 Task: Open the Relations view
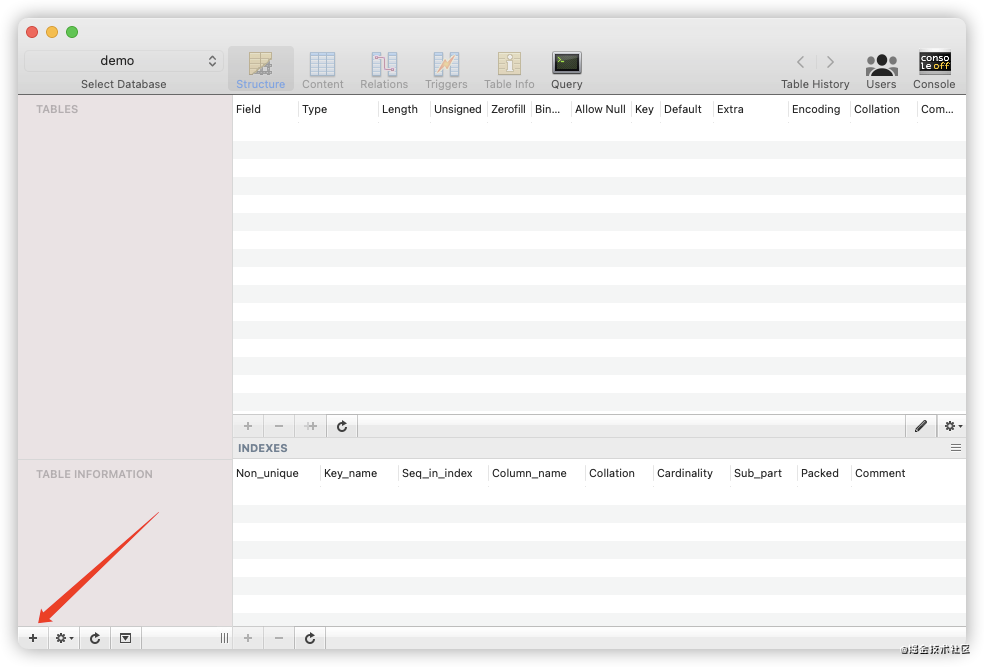[x=384, y=70]
